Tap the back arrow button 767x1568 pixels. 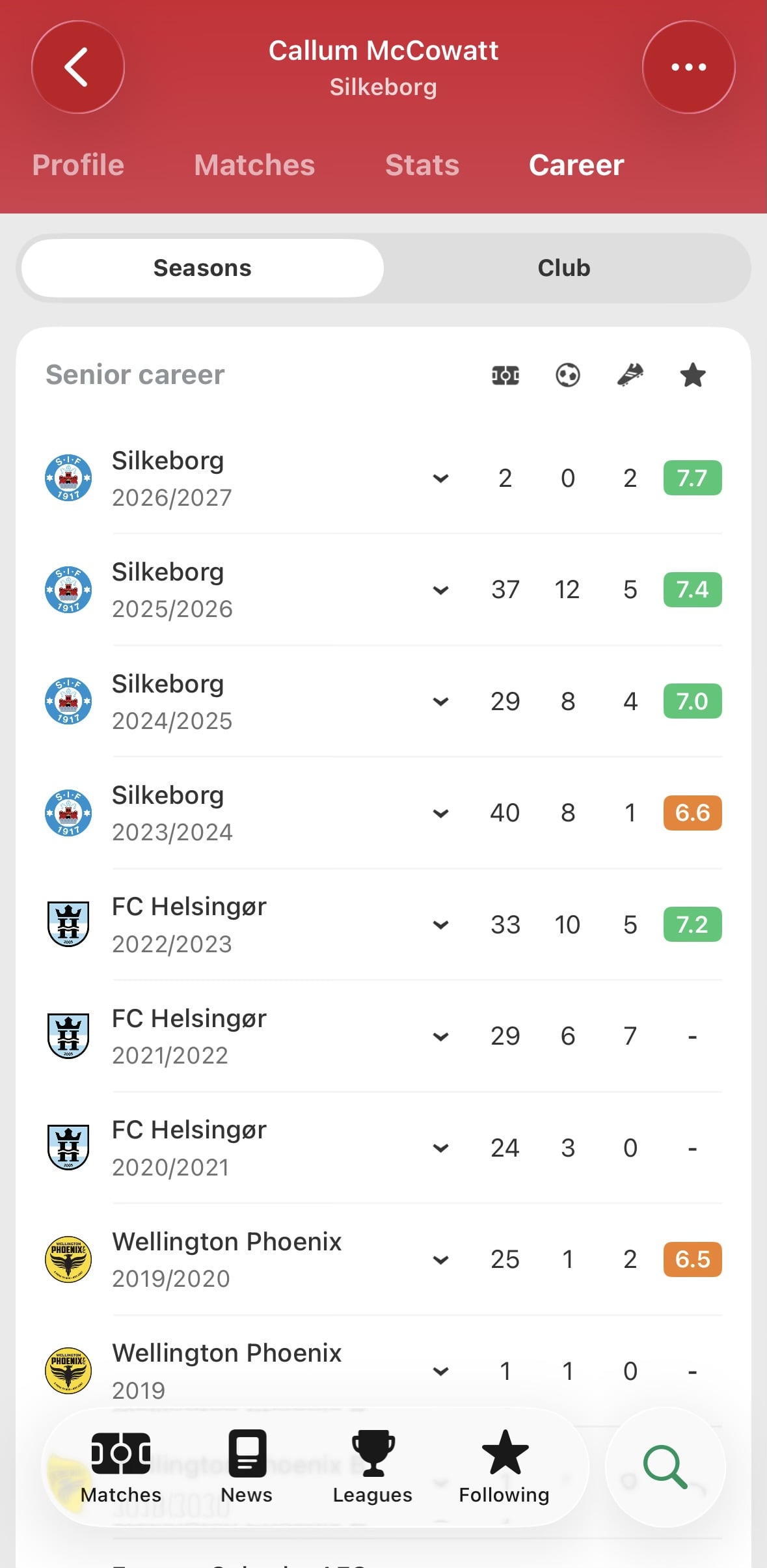(x=77, y=67)
